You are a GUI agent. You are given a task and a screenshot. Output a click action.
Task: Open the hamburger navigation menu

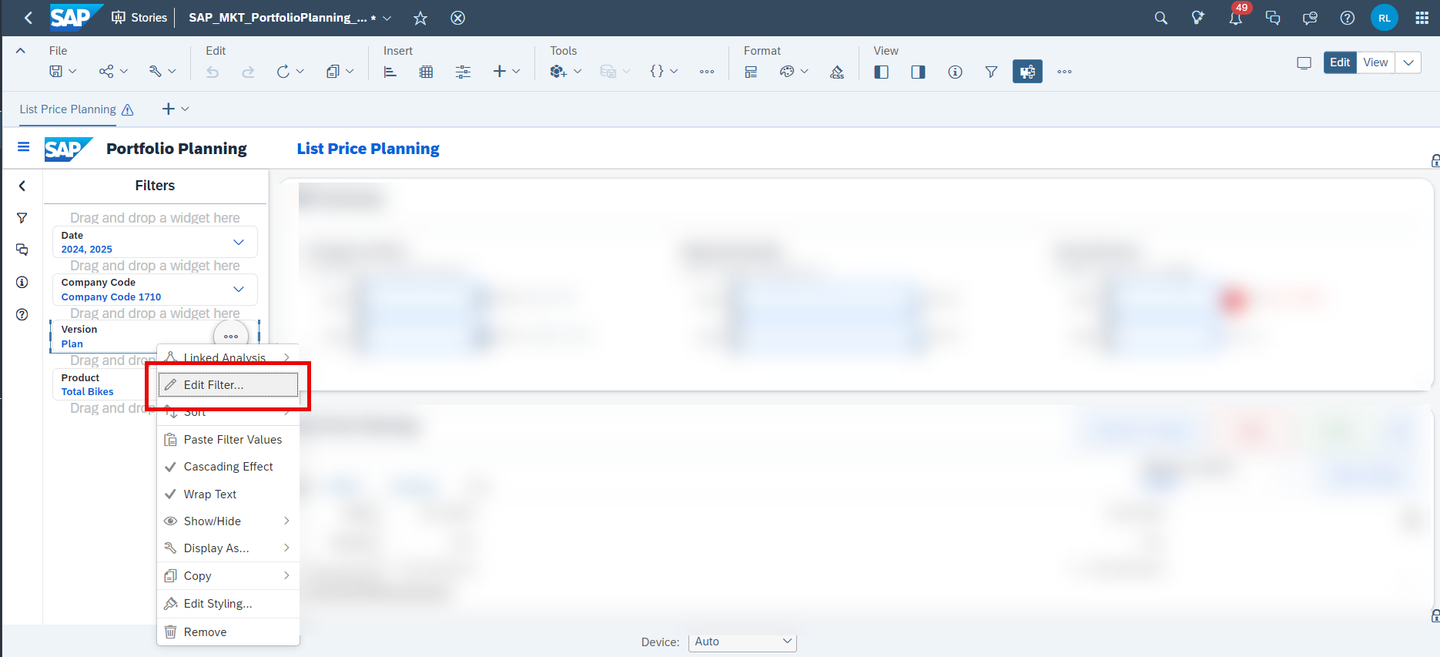24,148
